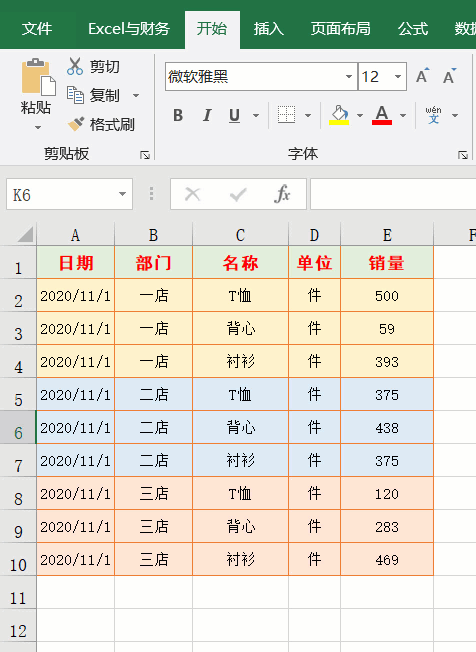Select column A header
Viewport: 476px width, 652px height.
click(75, 235)
